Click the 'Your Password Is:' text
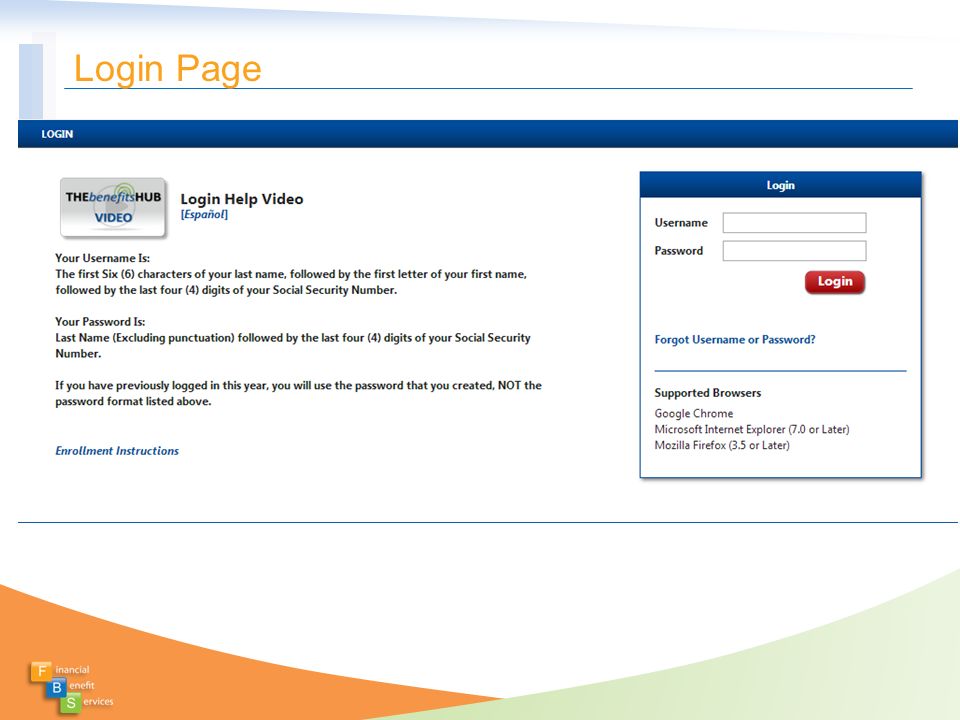Screen dimensions: 960x720 click(x=100, y=321)
